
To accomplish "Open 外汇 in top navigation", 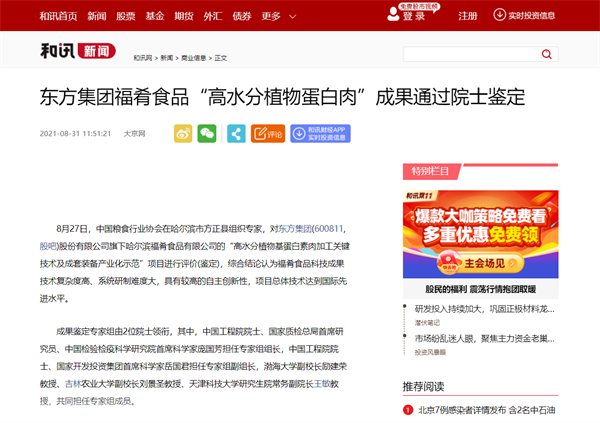I will [x=213, y=16].
